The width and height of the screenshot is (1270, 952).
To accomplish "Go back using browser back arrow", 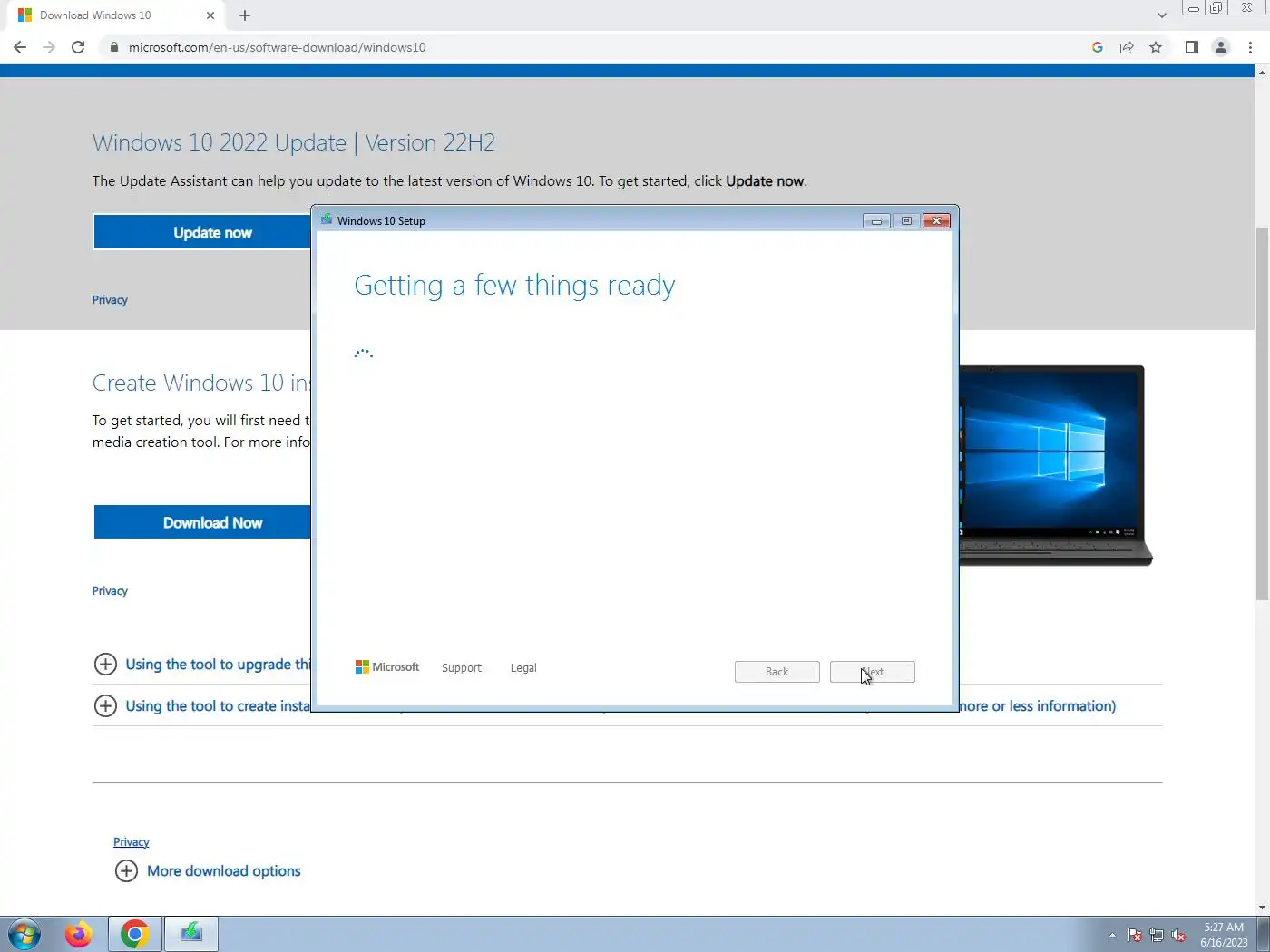I will (x=20, y=47).
